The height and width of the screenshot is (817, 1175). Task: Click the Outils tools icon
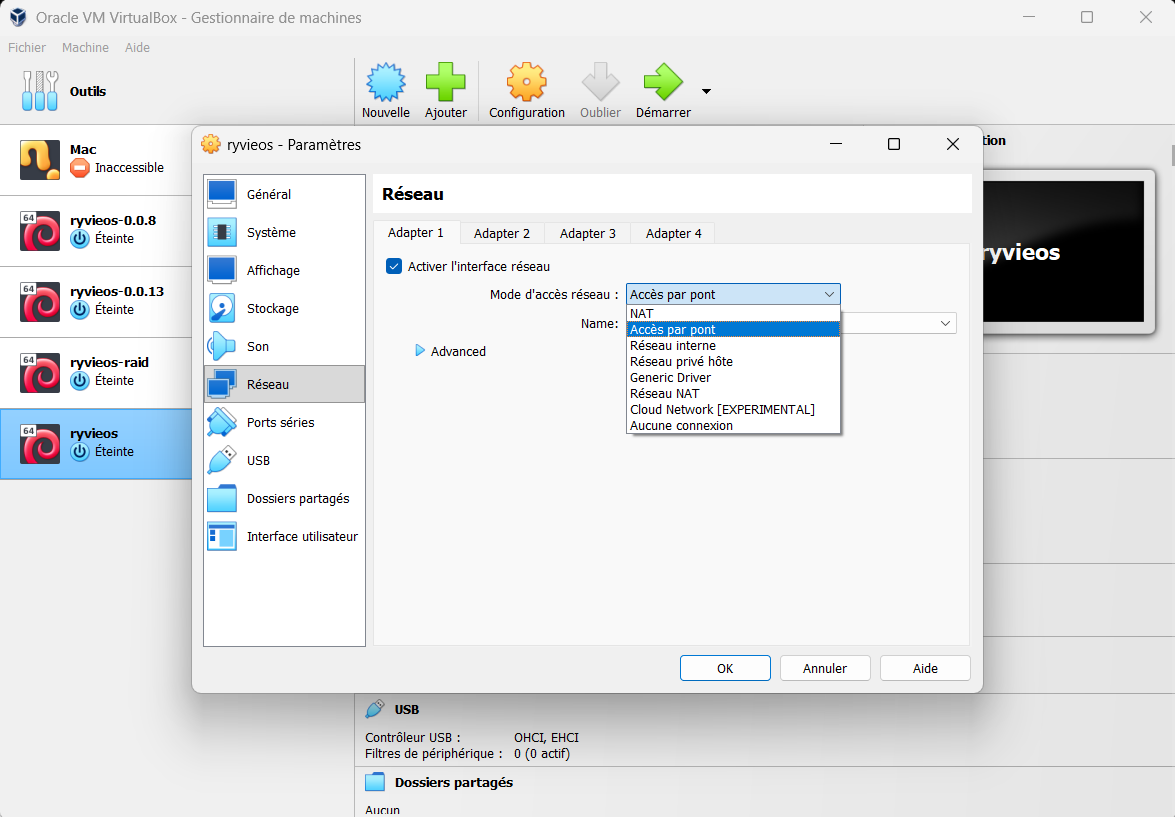[x=40, y=91]
